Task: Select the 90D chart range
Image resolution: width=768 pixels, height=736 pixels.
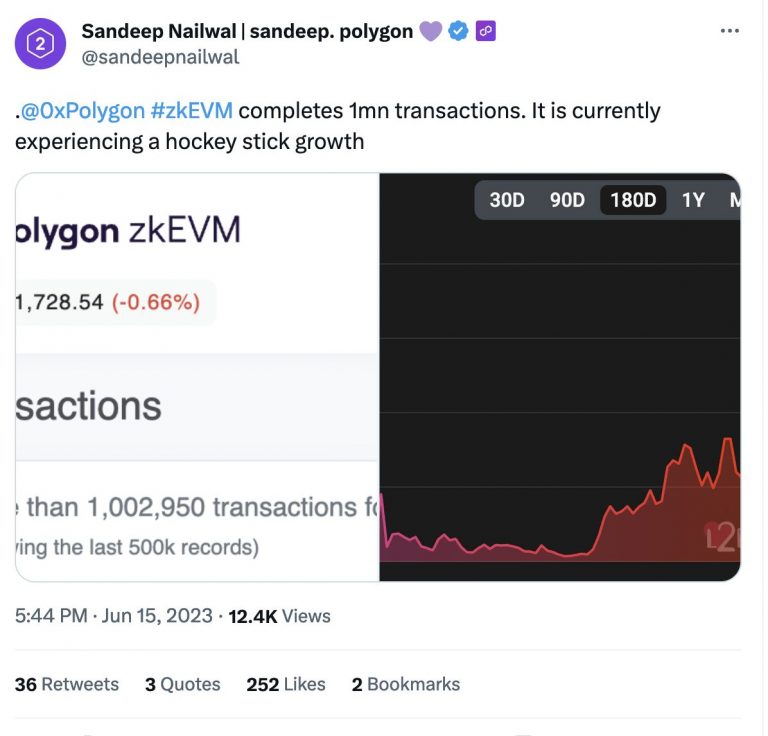Action: [567, 200]
